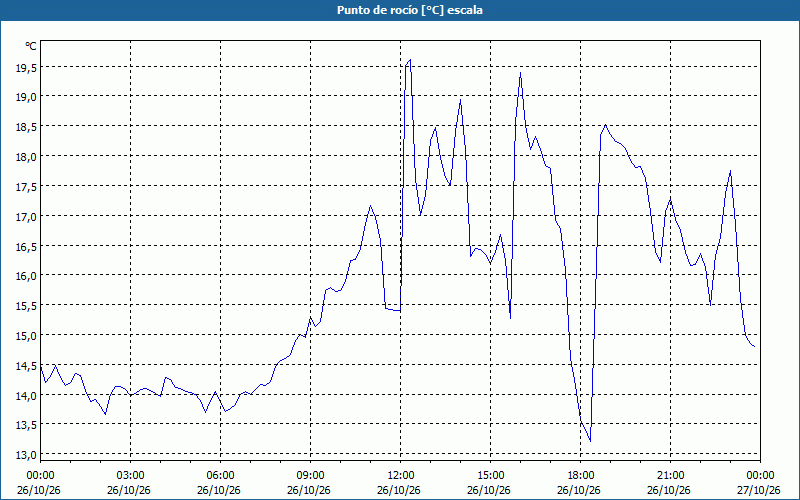The image size is (800, 500).
Task: Click the 19,0 y-axis value
Action: pos(26,96)
